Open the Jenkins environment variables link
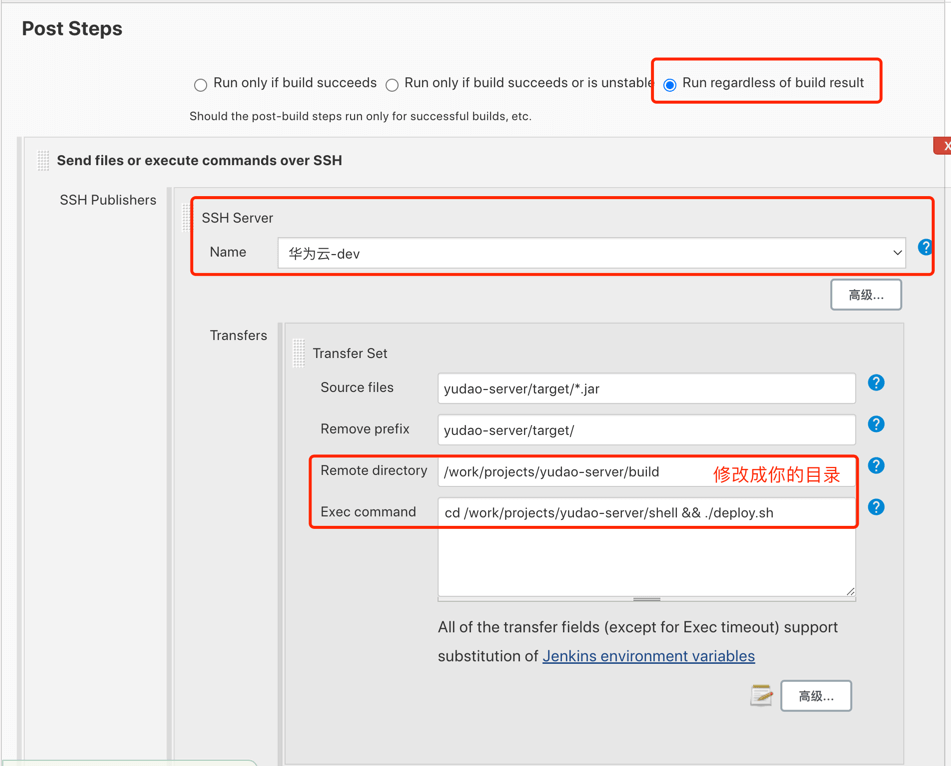Image resolution: width=951 pixels, height=766 pixels. (648, 656)
